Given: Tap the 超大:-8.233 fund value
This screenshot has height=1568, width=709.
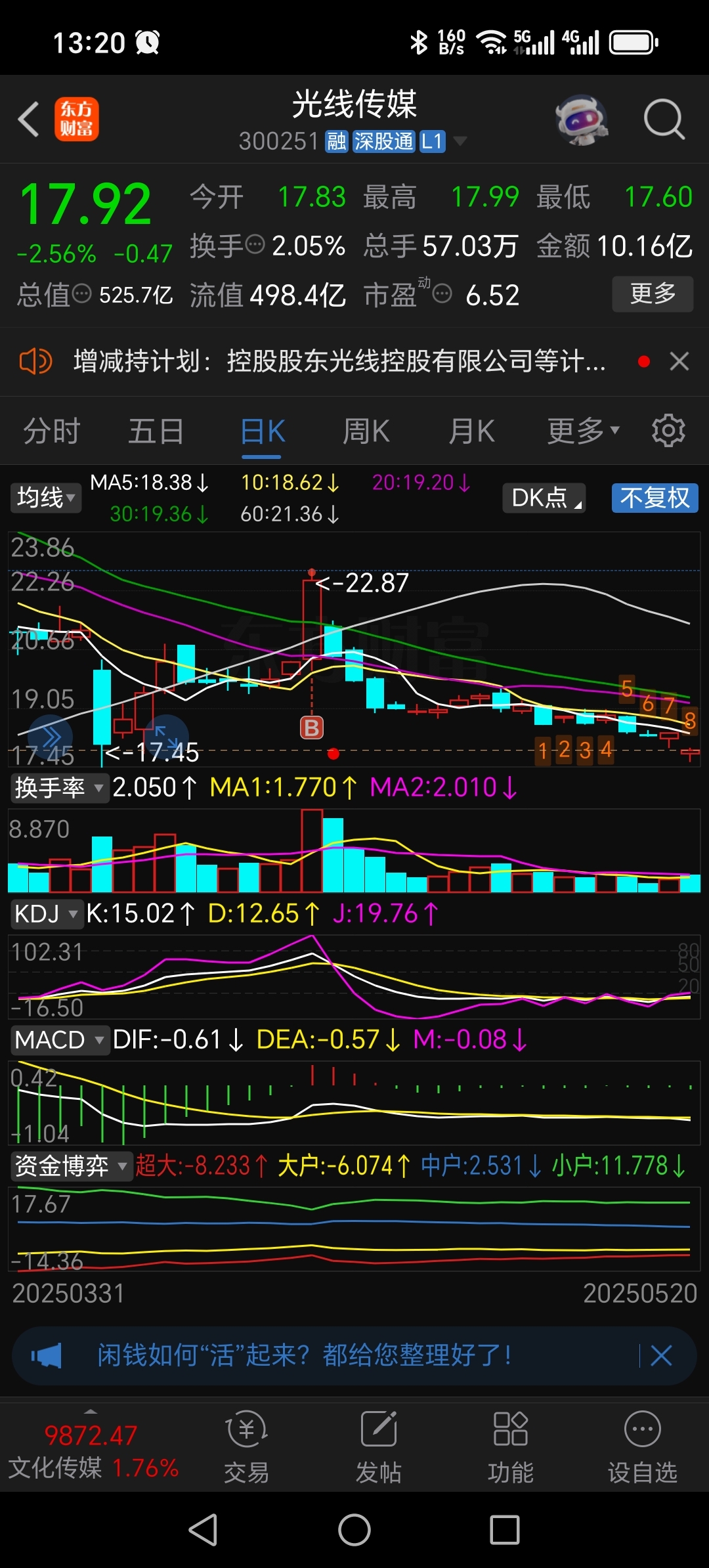Looking at the screenshot, I should 202,1165.
